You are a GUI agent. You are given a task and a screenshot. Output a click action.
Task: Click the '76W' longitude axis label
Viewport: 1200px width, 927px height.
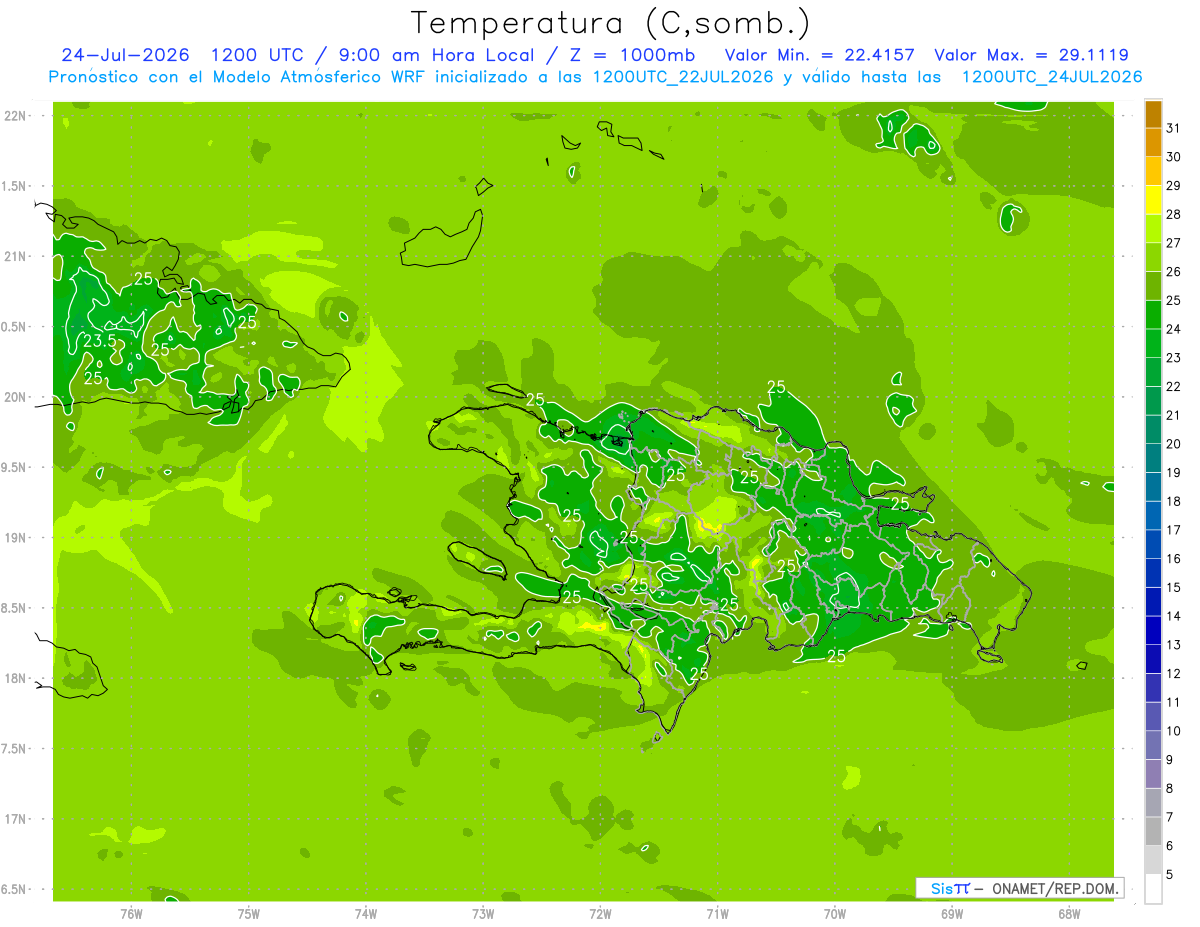pos(131,913)
